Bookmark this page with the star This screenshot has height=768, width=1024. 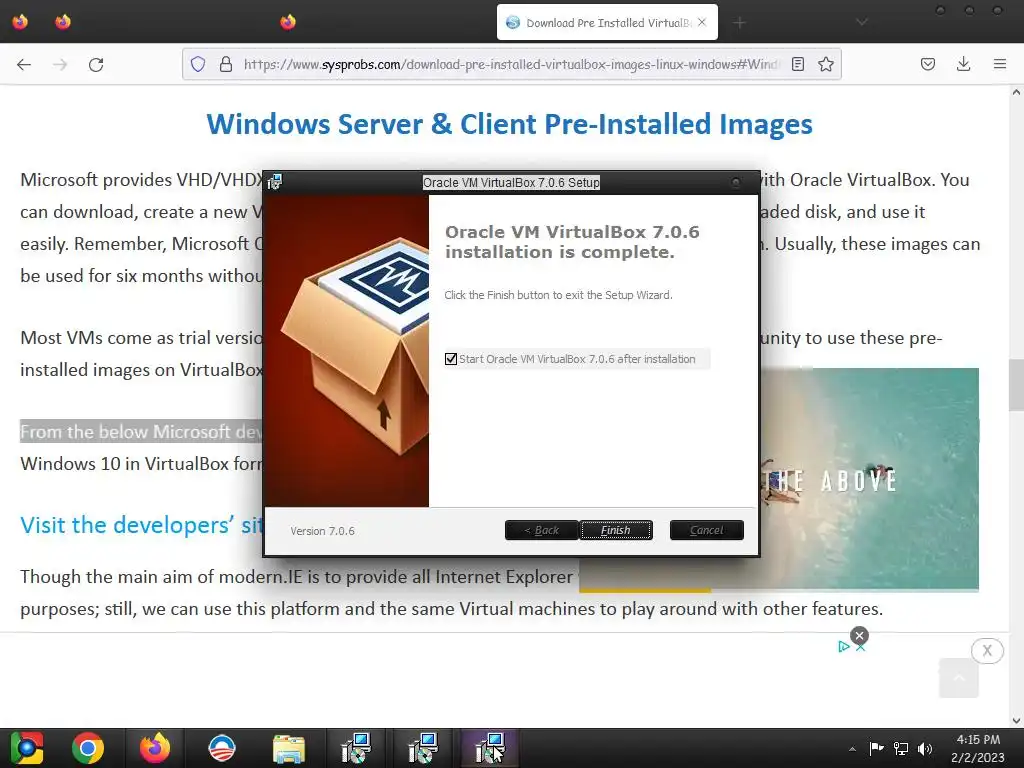click(x=826, y=64)
